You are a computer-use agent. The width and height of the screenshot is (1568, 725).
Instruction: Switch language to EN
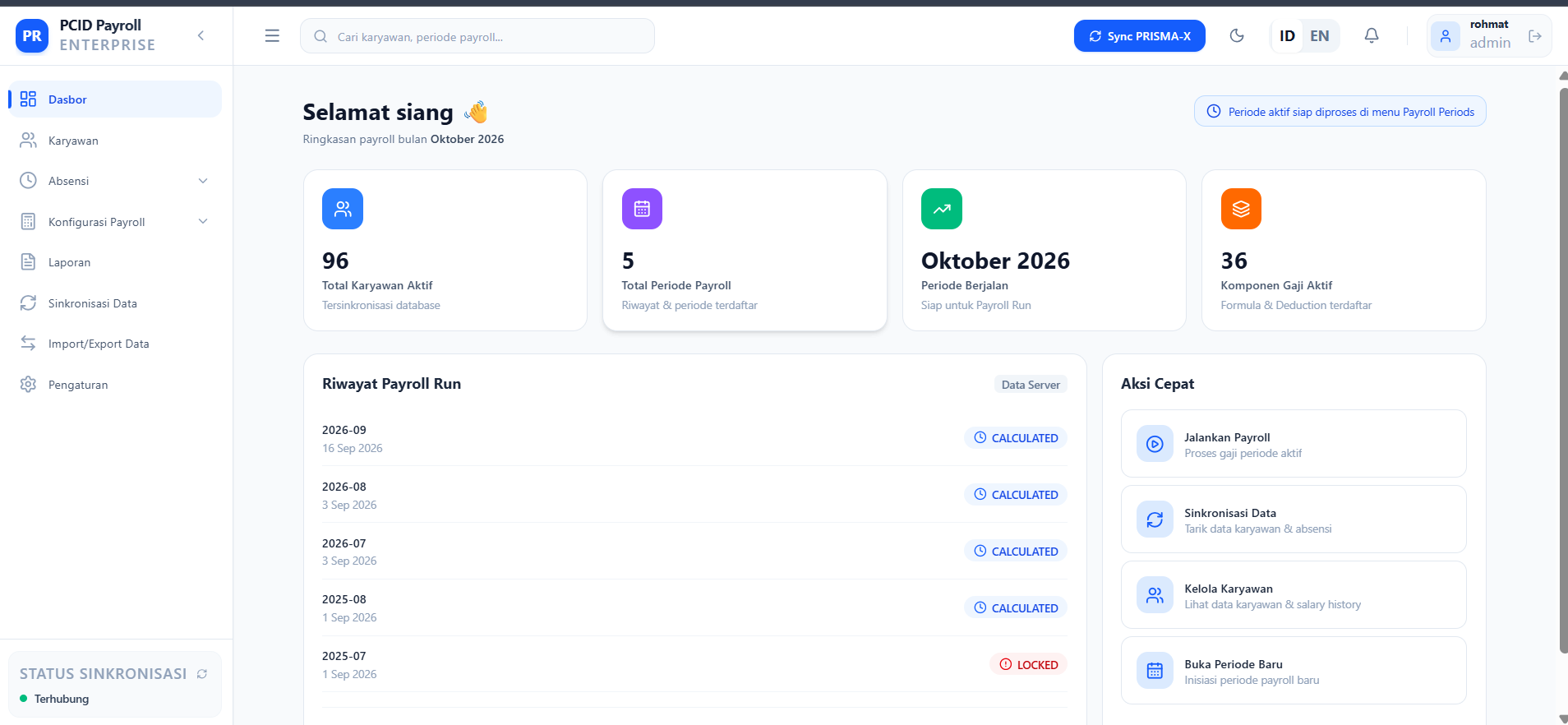pos(1320,36)
